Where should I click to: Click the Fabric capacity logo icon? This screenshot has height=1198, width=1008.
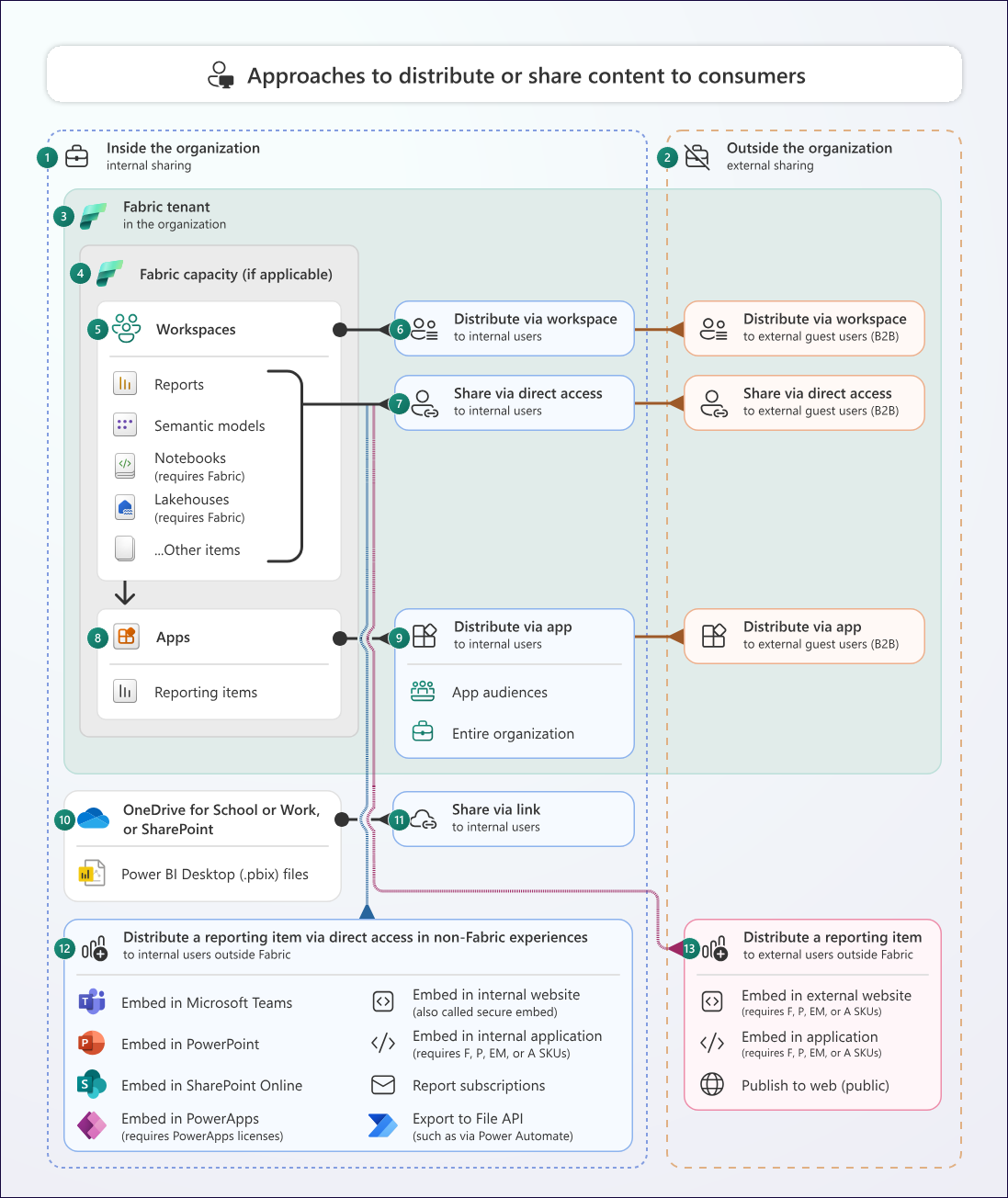109,273
